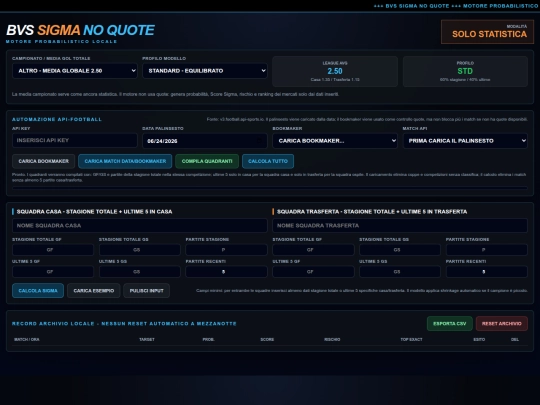This screenshot has width=540, height=405.
Task: Click the Esporta CSV button
Action: tap(450, 324)
